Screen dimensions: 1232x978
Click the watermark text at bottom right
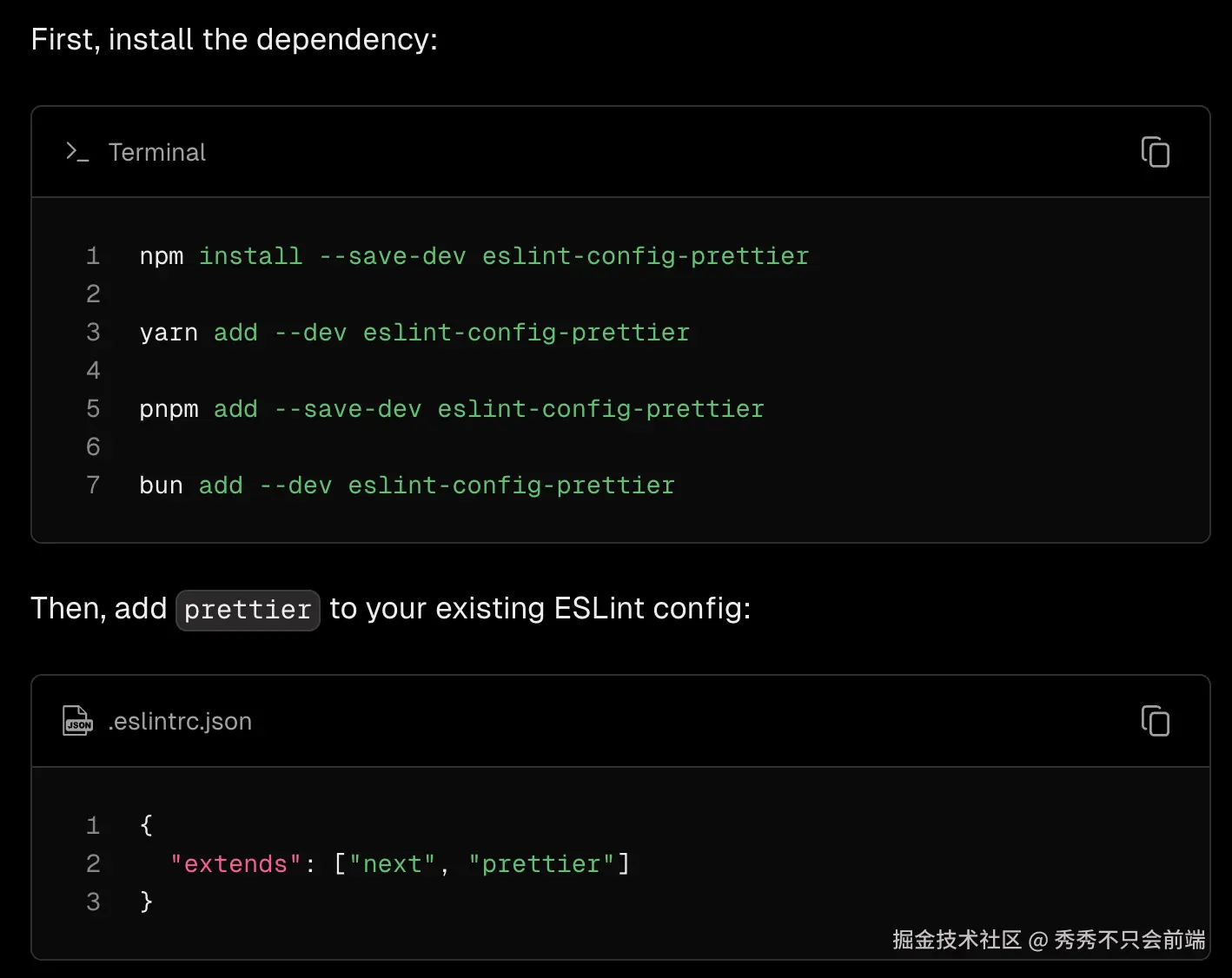click(1048, 940)
